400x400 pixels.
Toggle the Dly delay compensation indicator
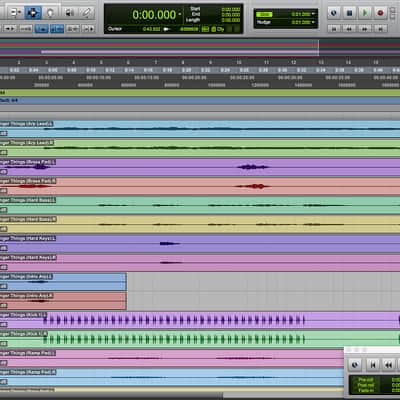tap(218, 29)
